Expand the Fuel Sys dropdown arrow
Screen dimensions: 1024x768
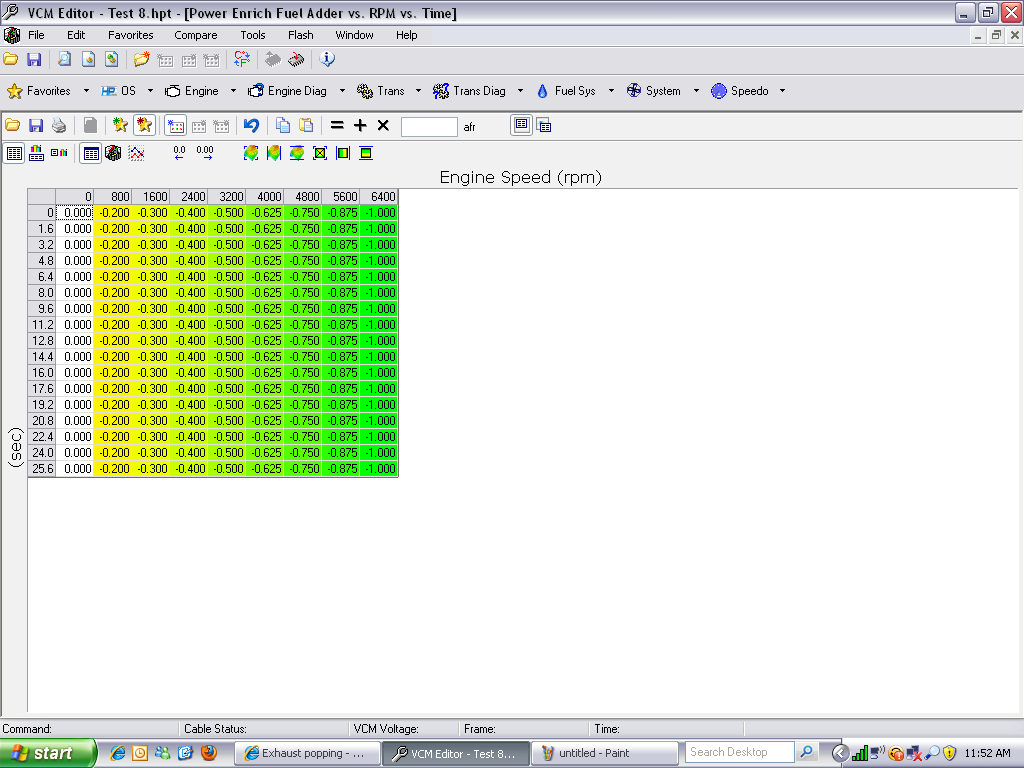pos(611,91)
